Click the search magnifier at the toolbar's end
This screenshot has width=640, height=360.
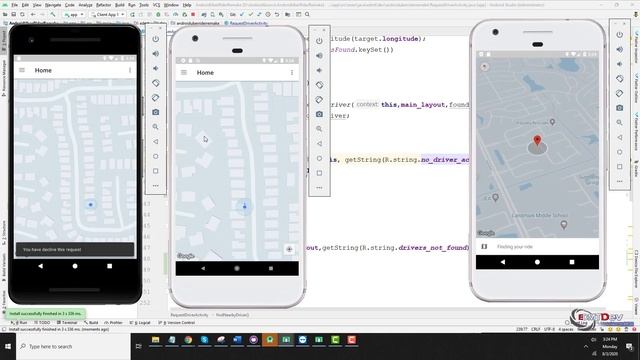click(307, 14)
